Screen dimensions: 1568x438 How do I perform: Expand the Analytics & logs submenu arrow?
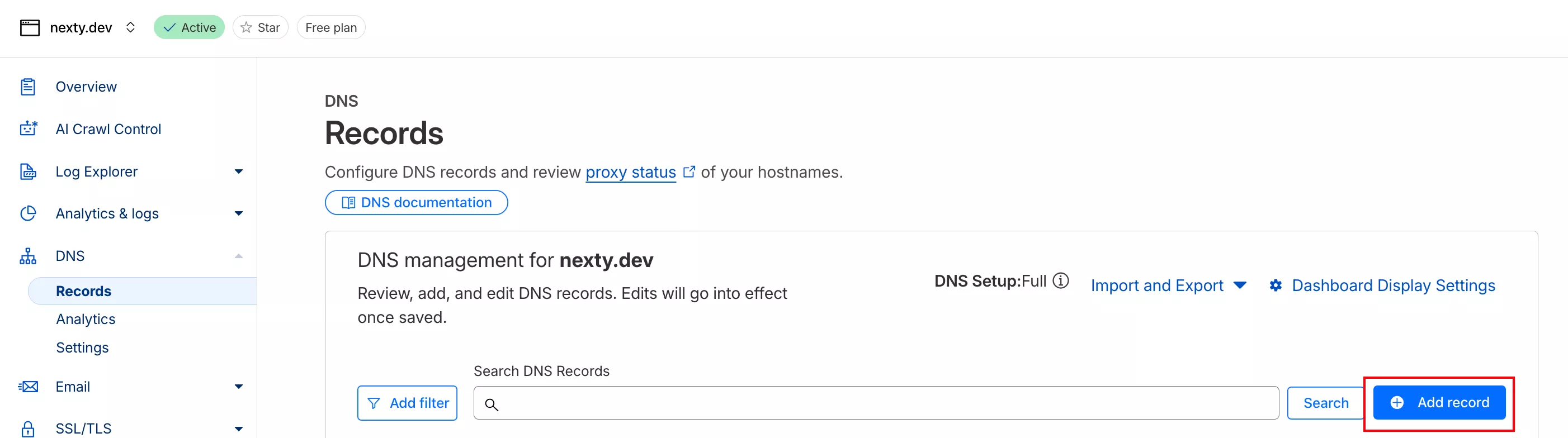pos(239,213)
